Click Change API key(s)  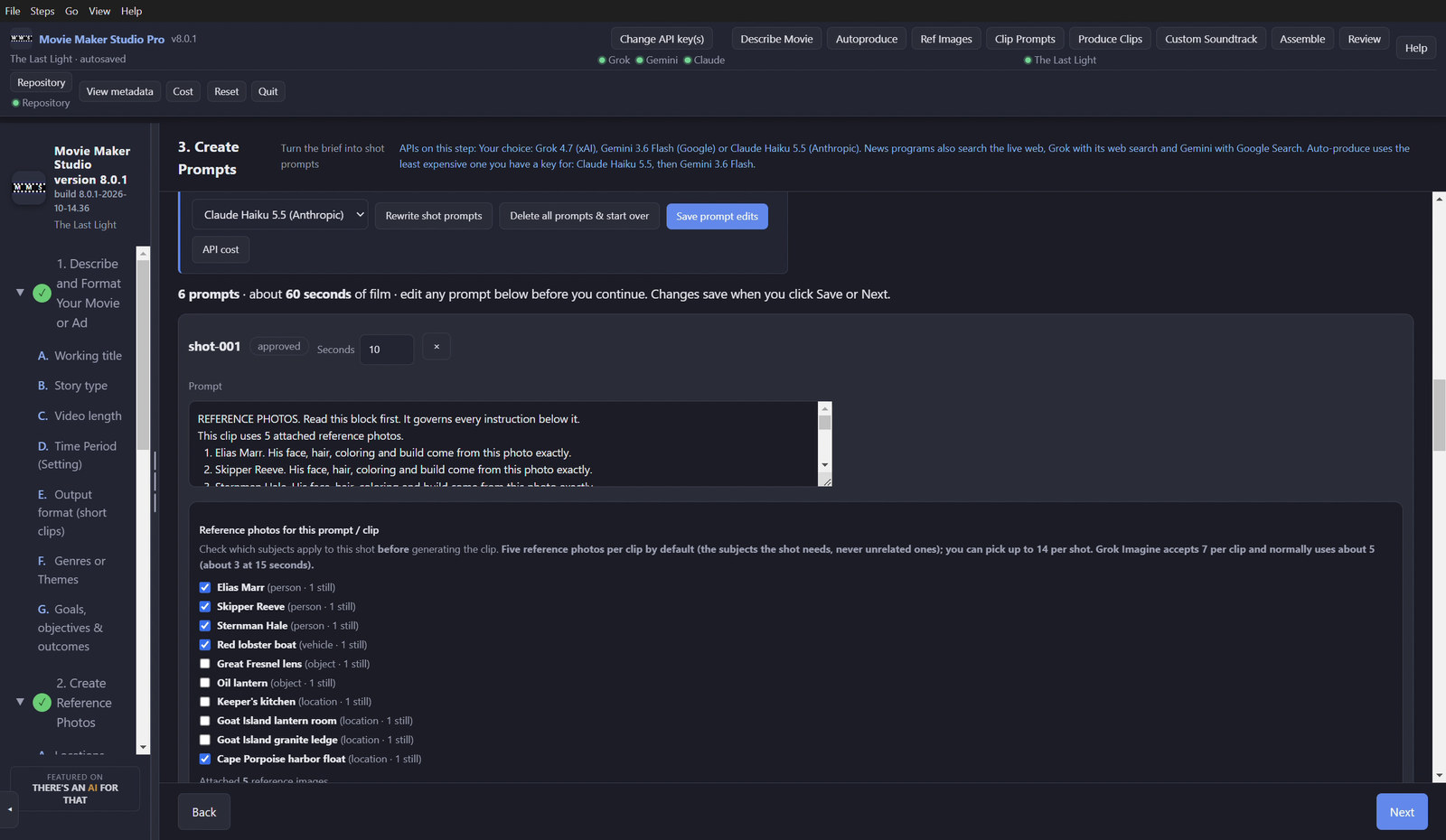coord(662,39)
